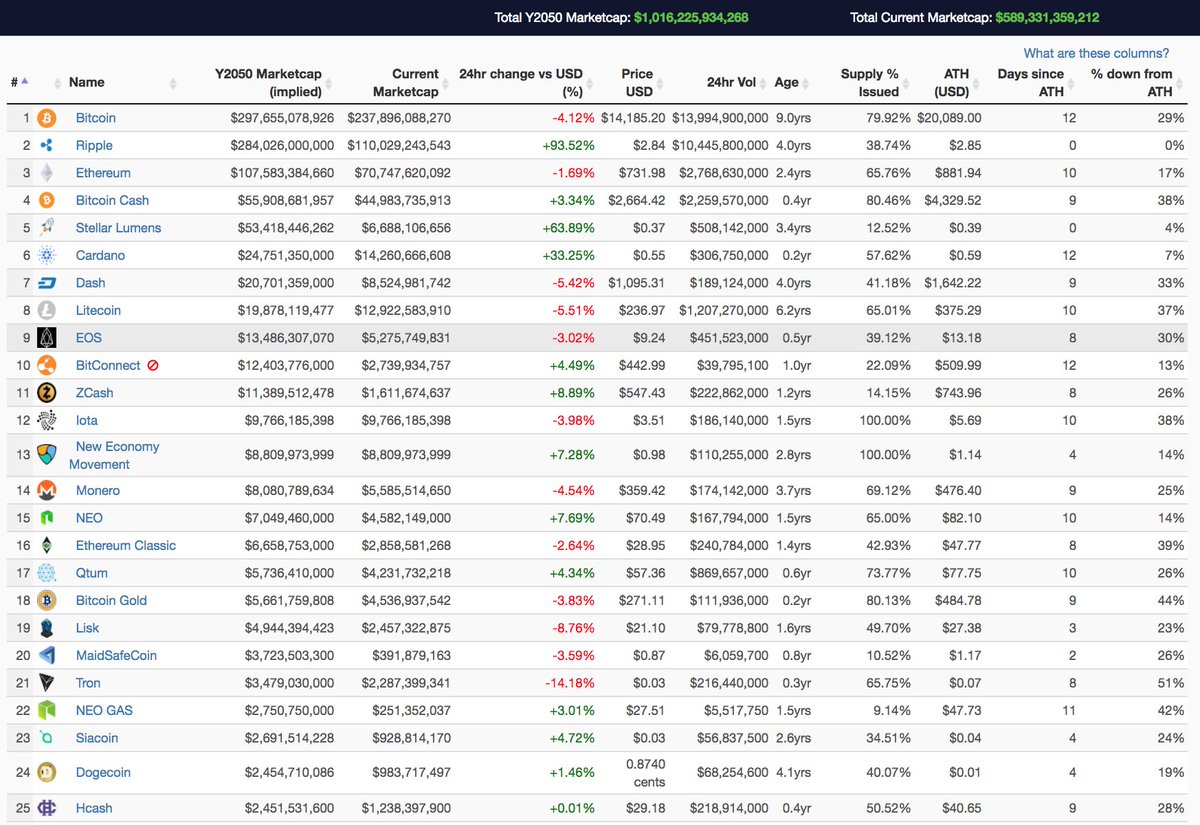Click the NEO logo icon in row 15
The image size is (1200, 825).
[47, 518]
